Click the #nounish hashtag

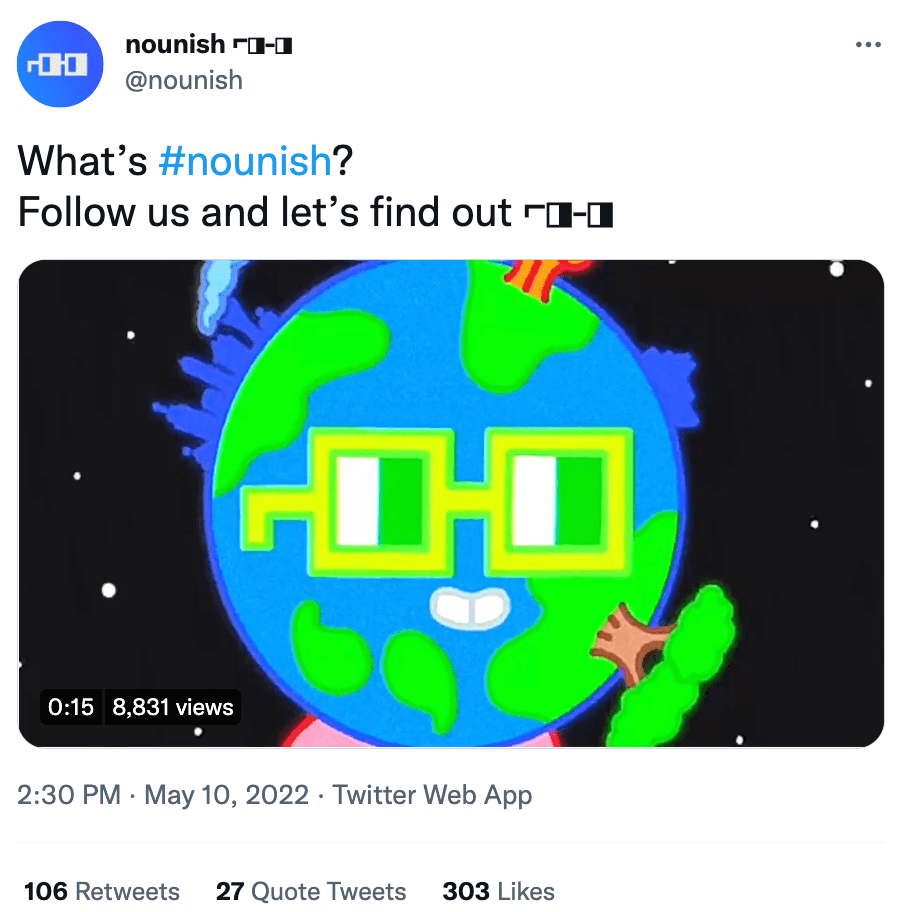244,160
